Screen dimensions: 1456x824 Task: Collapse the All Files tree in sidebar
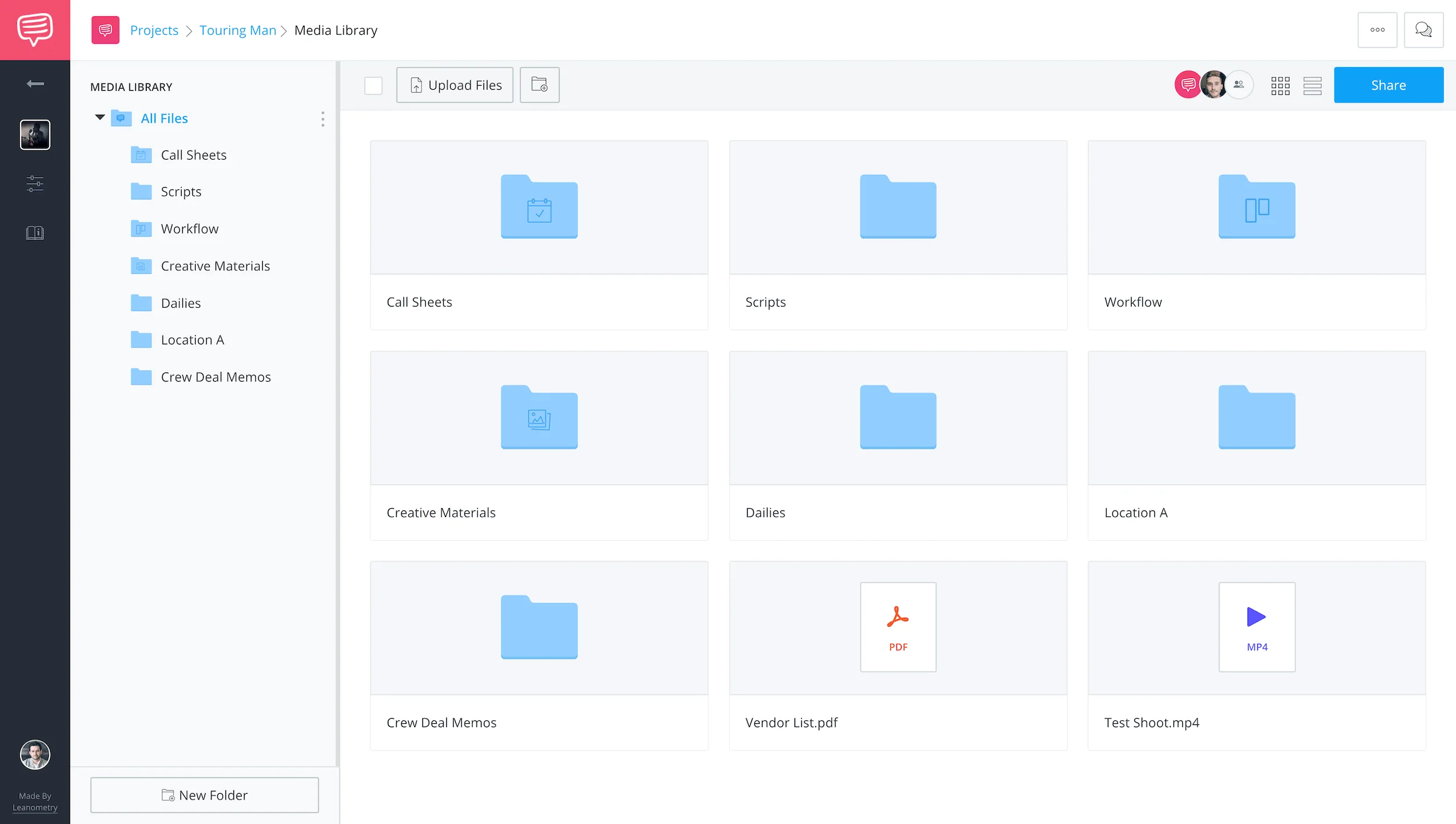click(x=100, y=118)
